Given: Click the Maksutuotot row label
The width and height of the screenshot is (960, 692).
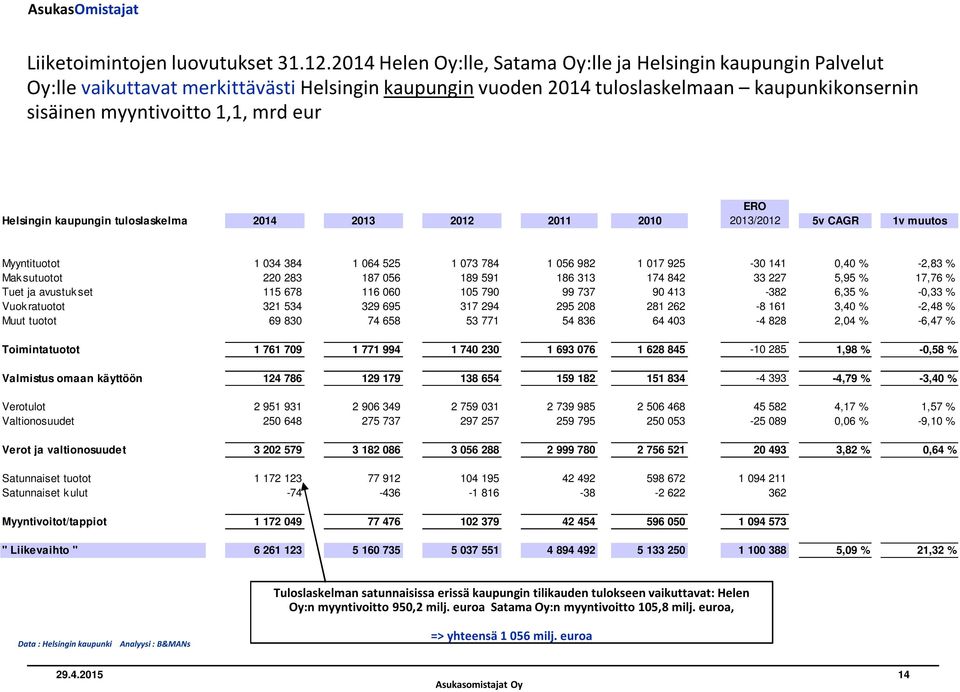Looking at the screenshot, I should 32,278.
